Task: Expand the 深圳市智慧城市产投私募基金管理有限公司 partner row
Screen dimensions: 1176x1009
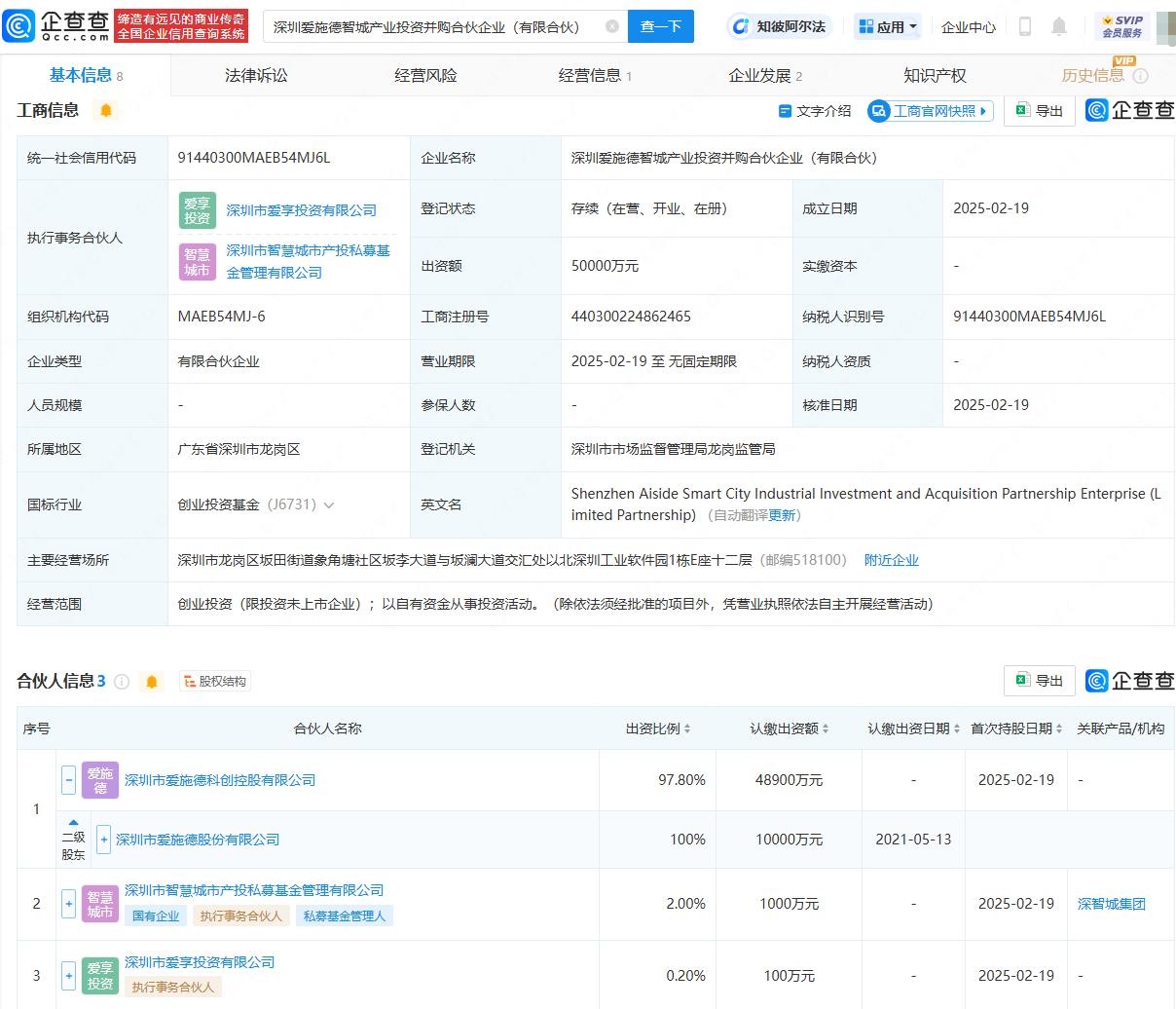Action: (68, 904)
